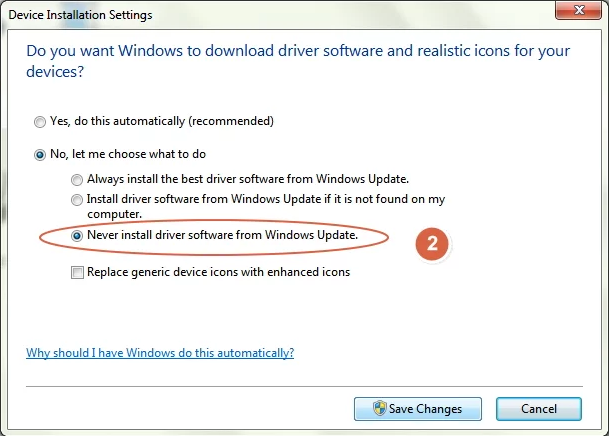Screen dimensions: 609x436
Task: Click the 'Always install the best driver software' label text
Action: (x=248, y=179)
